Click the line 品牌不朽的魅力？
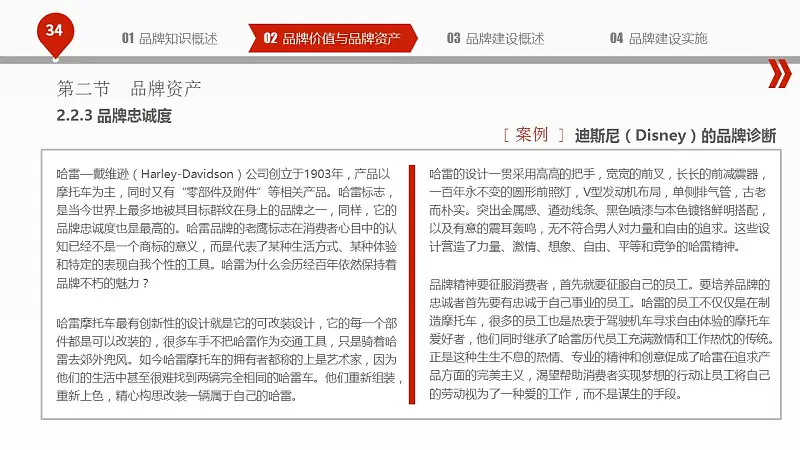 pyautogui.click(x=103, y=283)
